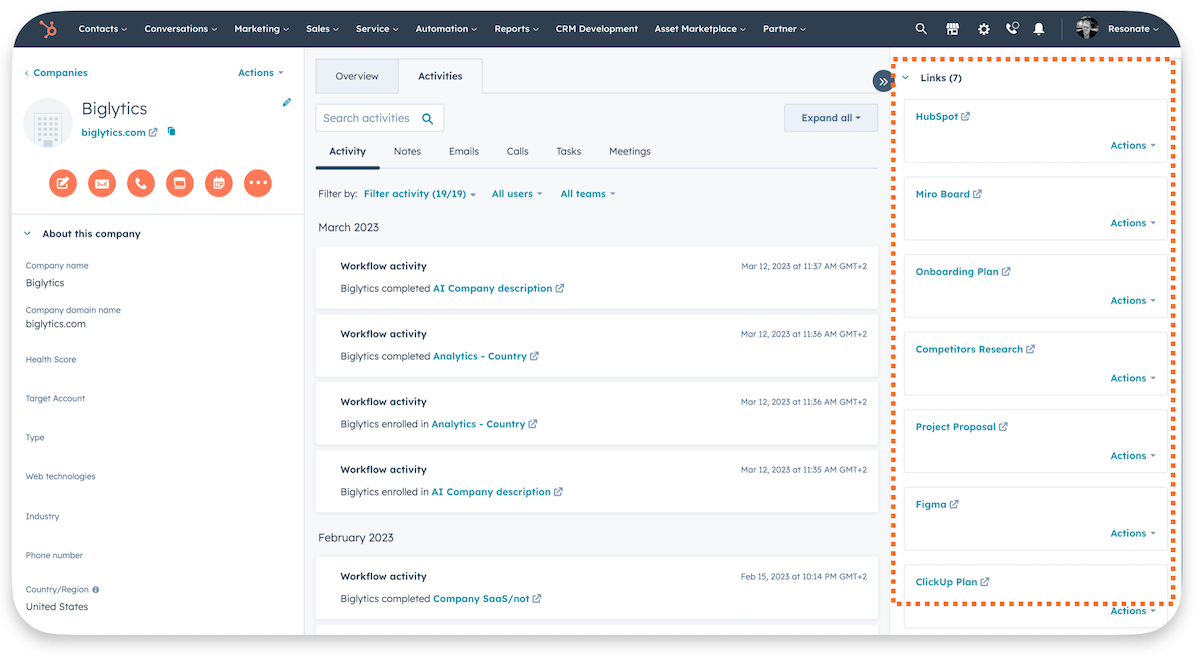Click the calling phone icon in top bar
This screenshot has height=663, width=1200.
[x=1012, y=29]
